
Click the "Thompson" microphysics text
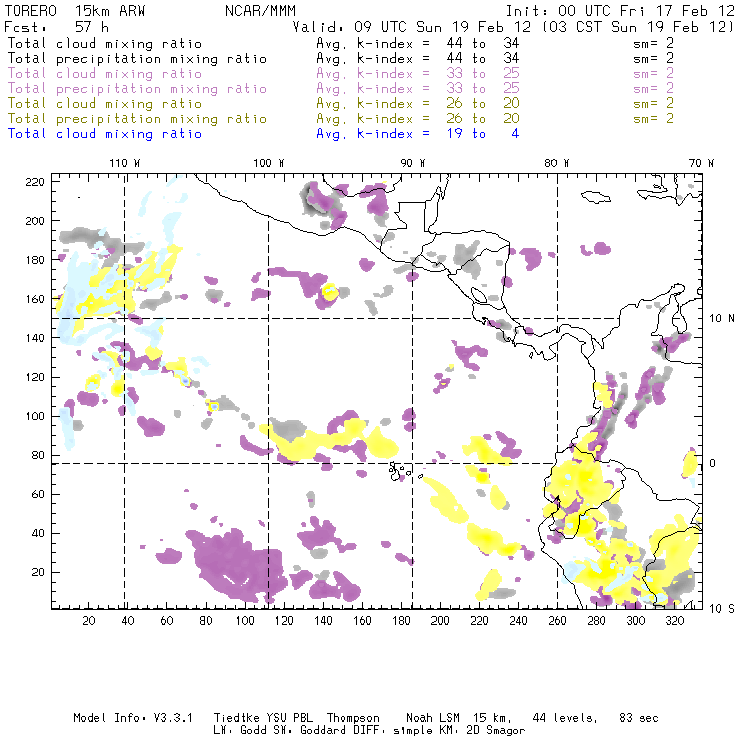pos(353,719)
